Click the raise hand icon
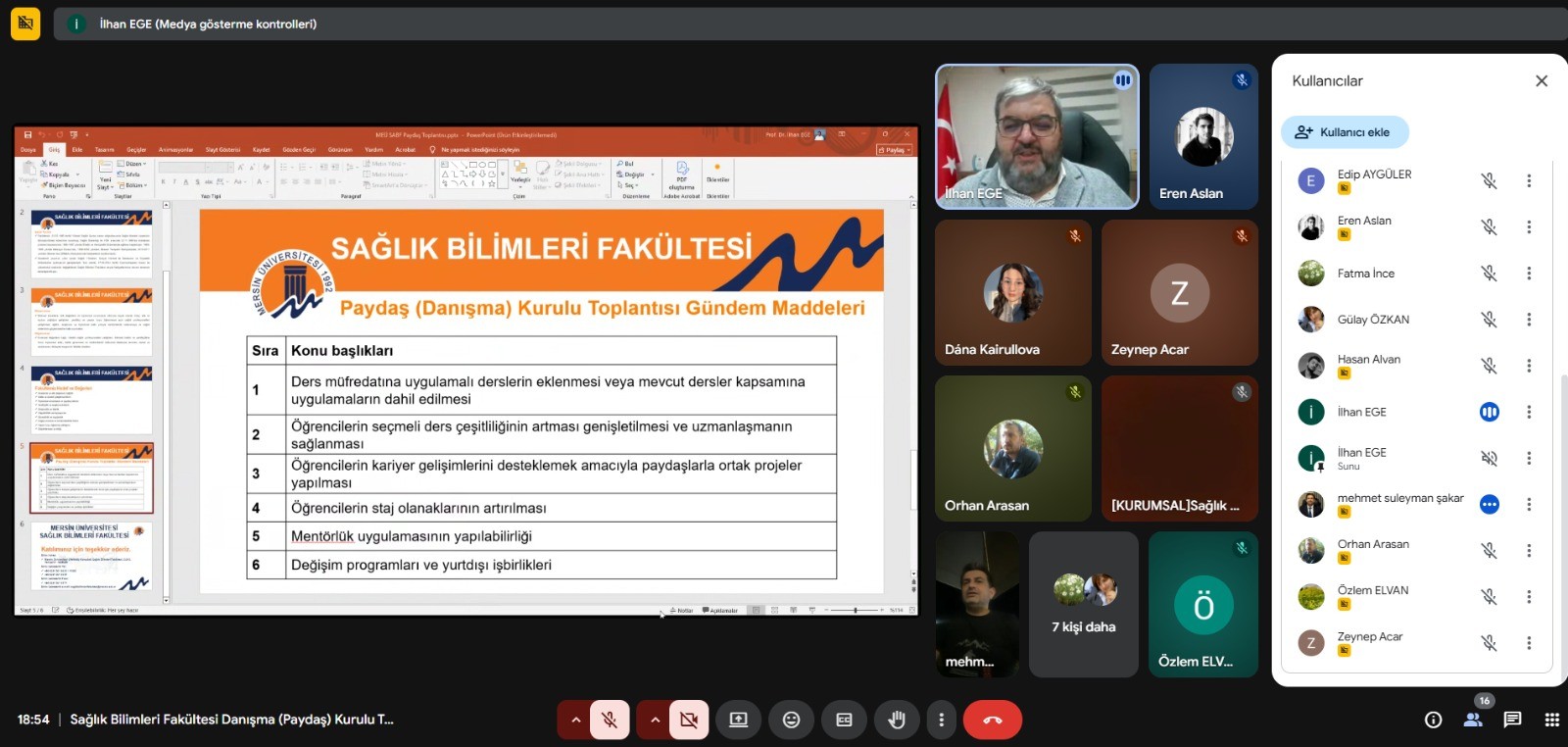1568x747 pixels. (896, 721)
